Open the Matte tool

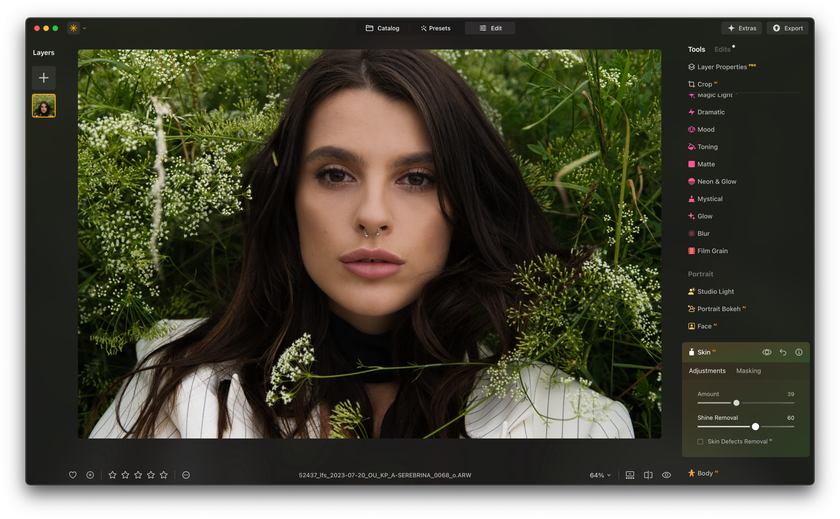[701, 164]
